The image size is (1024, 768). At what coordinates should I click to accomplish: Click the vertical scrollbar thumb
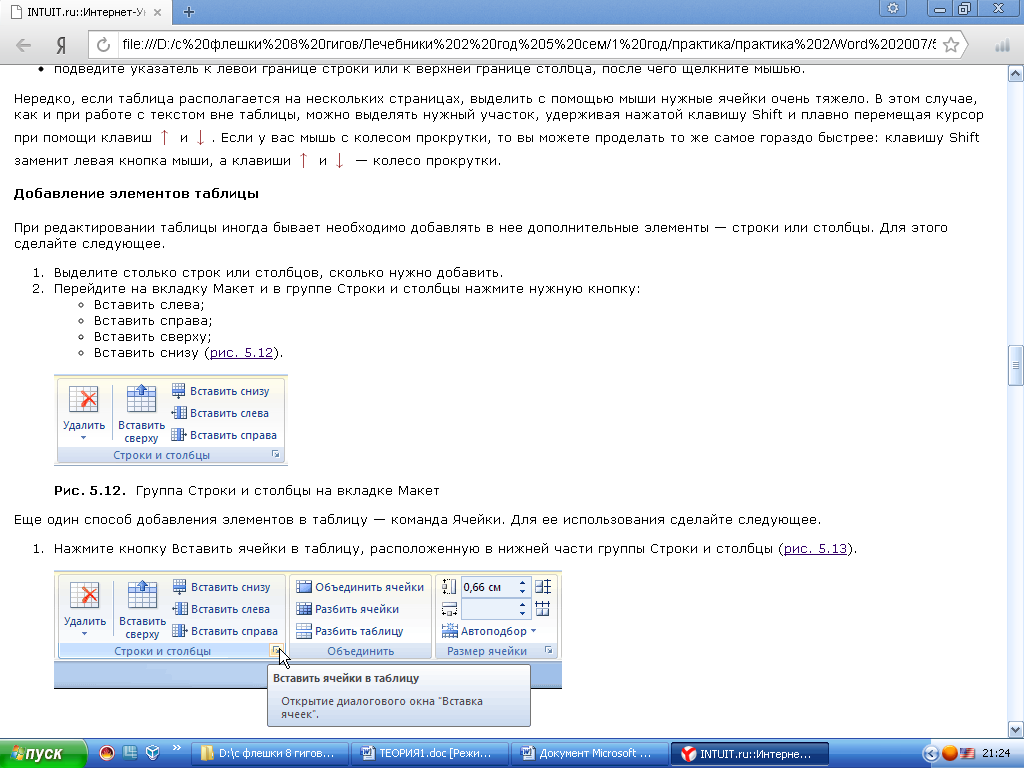(1016, 366)
